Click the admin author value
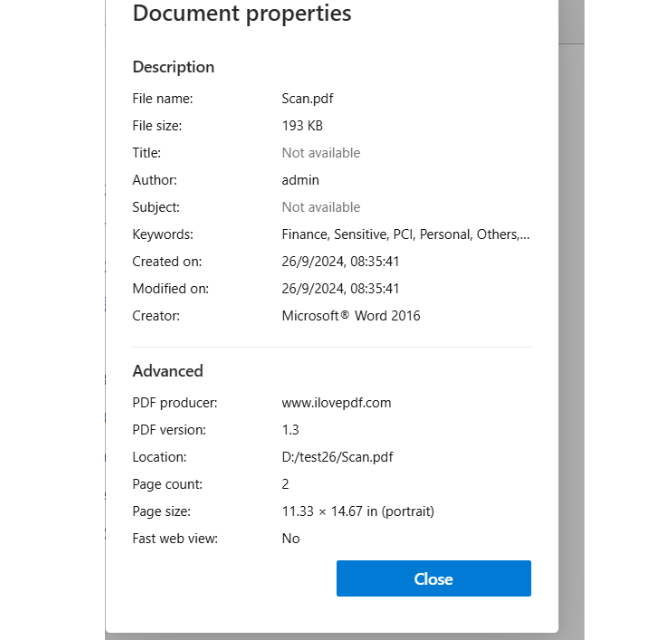This screenshot has height=640, width=666. 300,180
